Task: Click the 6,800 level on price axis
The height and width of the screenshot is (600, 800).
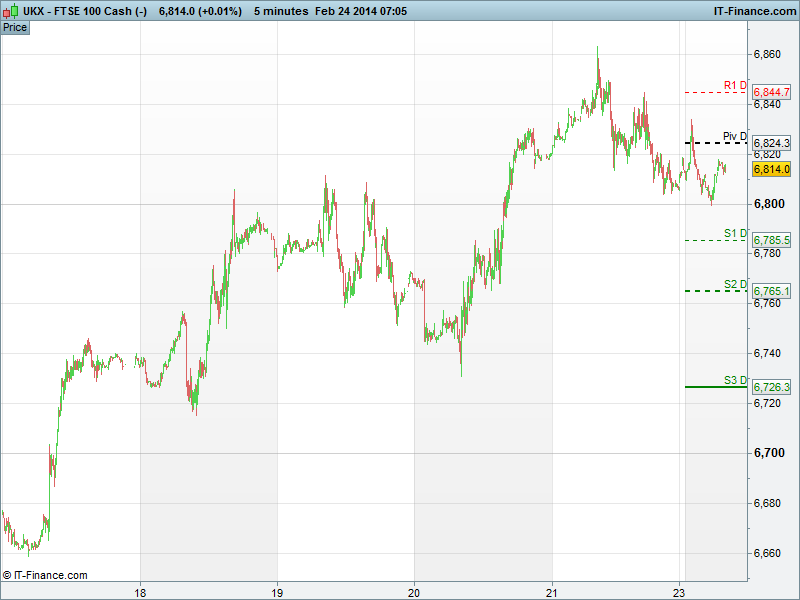Action: tap(768, 204)
